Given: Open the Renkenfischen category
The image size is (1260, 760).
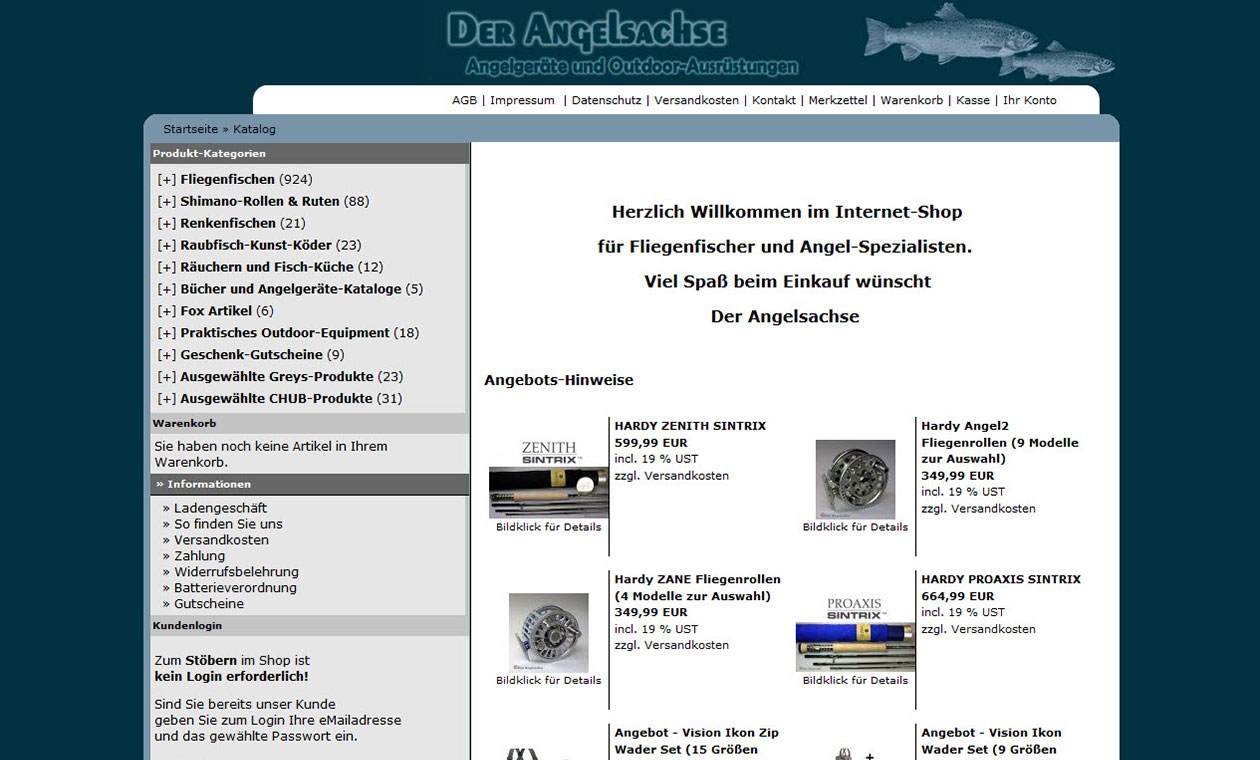Looking at the screenshot, I should 228,224.
